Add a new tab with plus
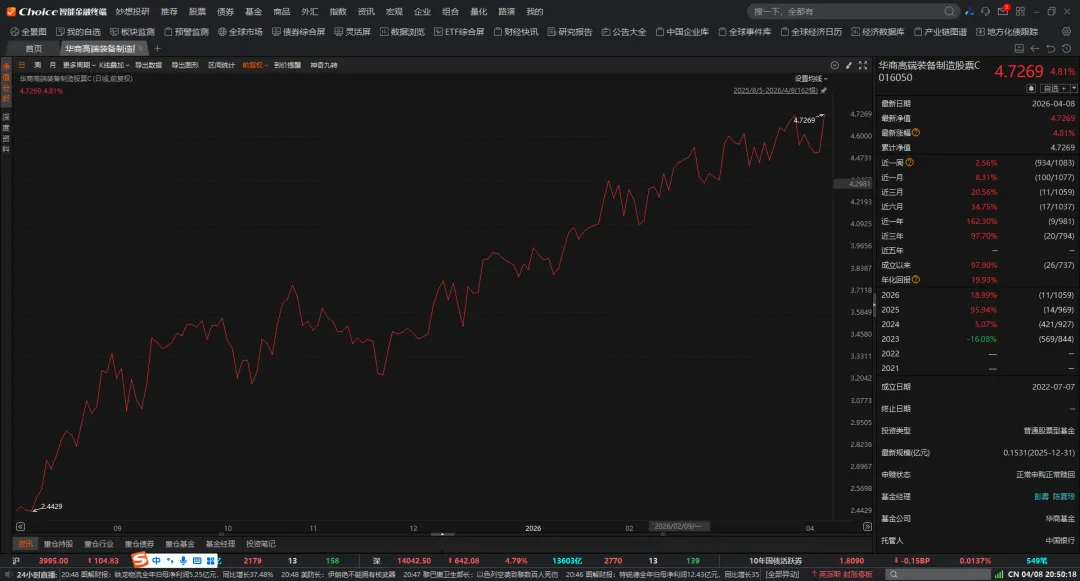This screenshot has width=1080, height=581. [157, 48]
